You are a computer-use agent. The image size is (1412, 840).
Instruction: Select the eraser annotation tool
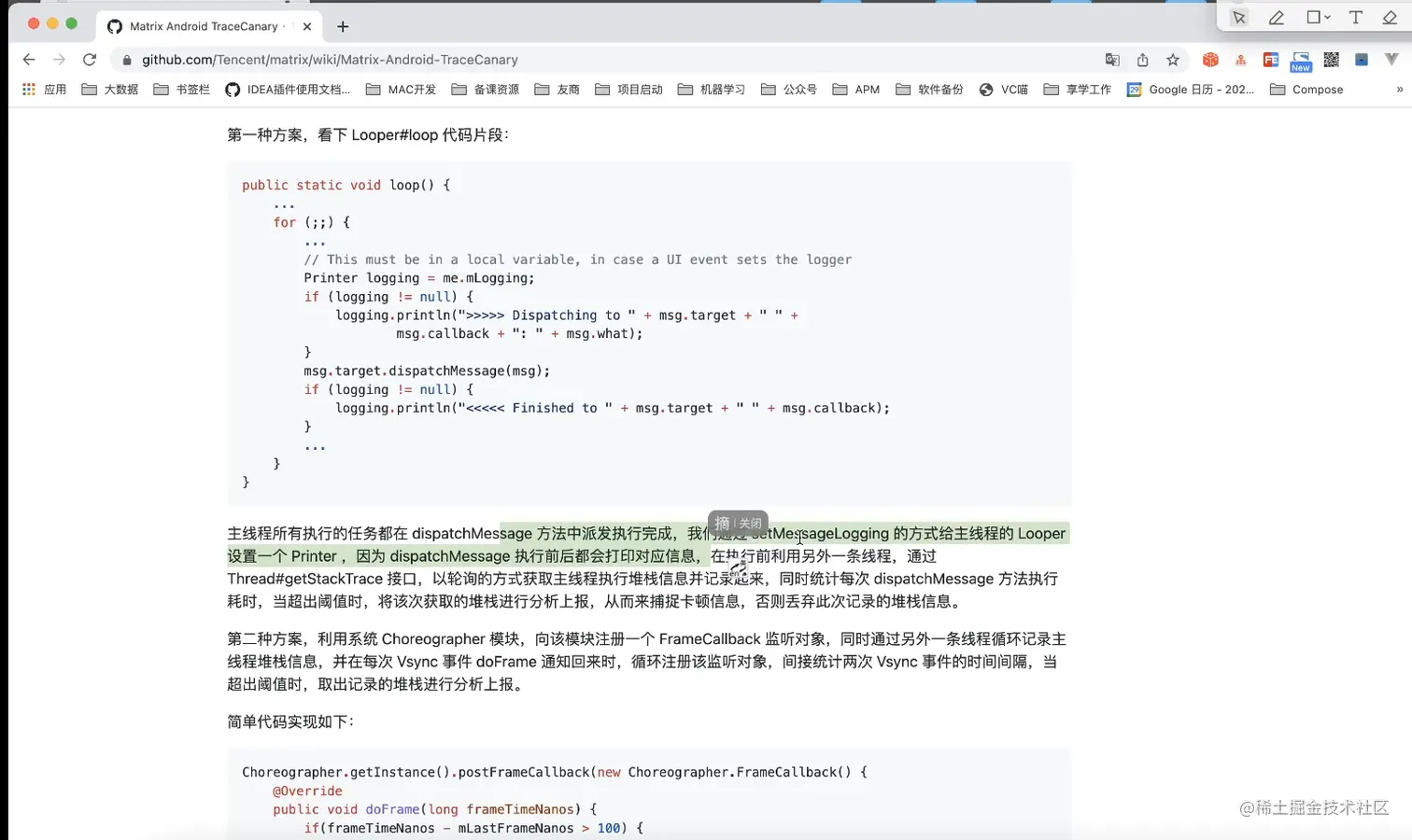pyautogui.click(x=1390, y=18)
